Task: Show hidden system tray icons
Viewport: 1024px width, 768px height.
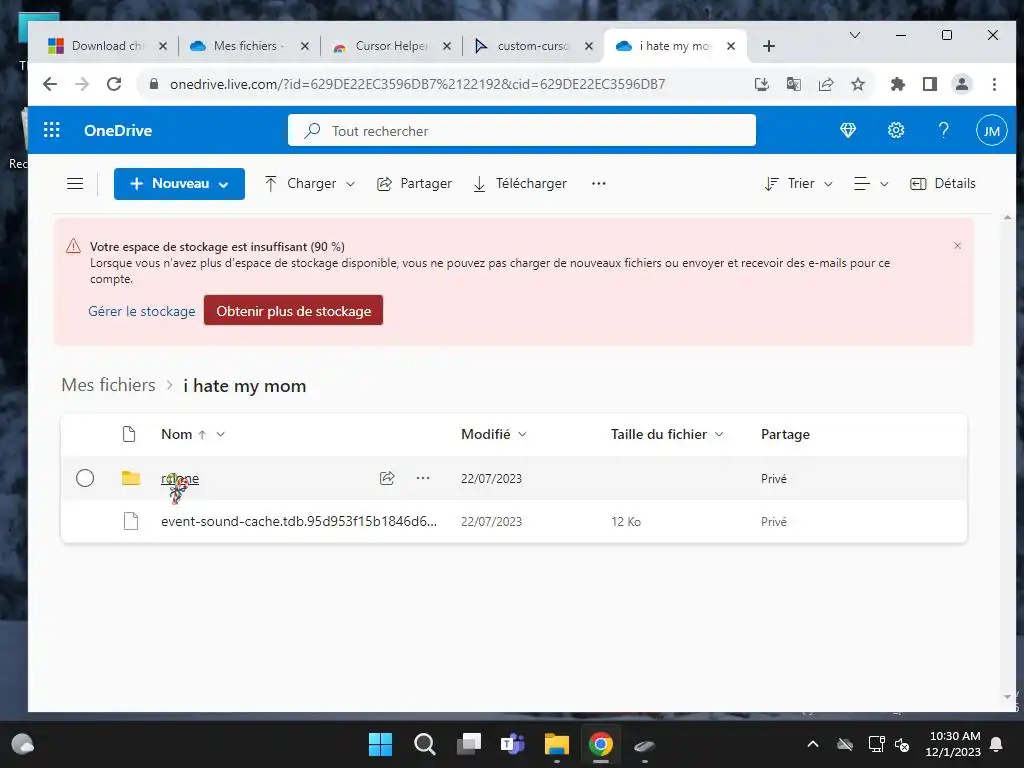Action: [x=812, y=744]
